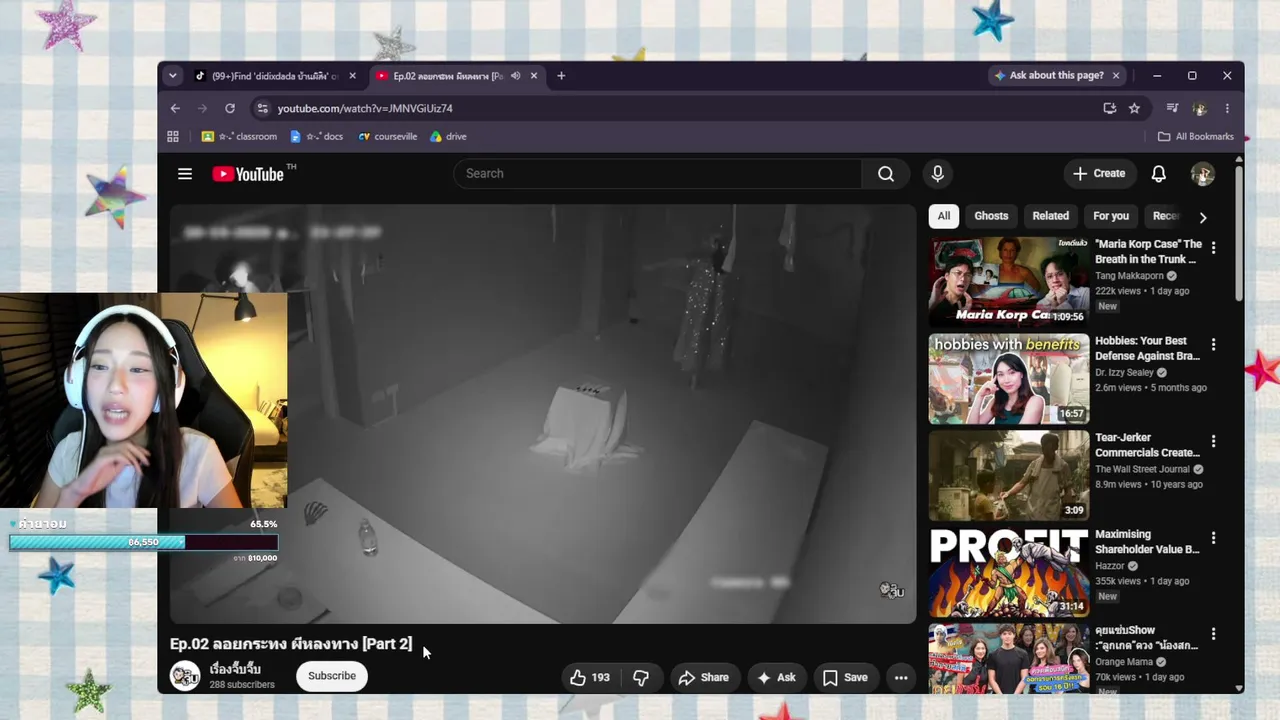1280x720 pixels.
Task: Choose the For you filter chip
Action: point(1110,216)
